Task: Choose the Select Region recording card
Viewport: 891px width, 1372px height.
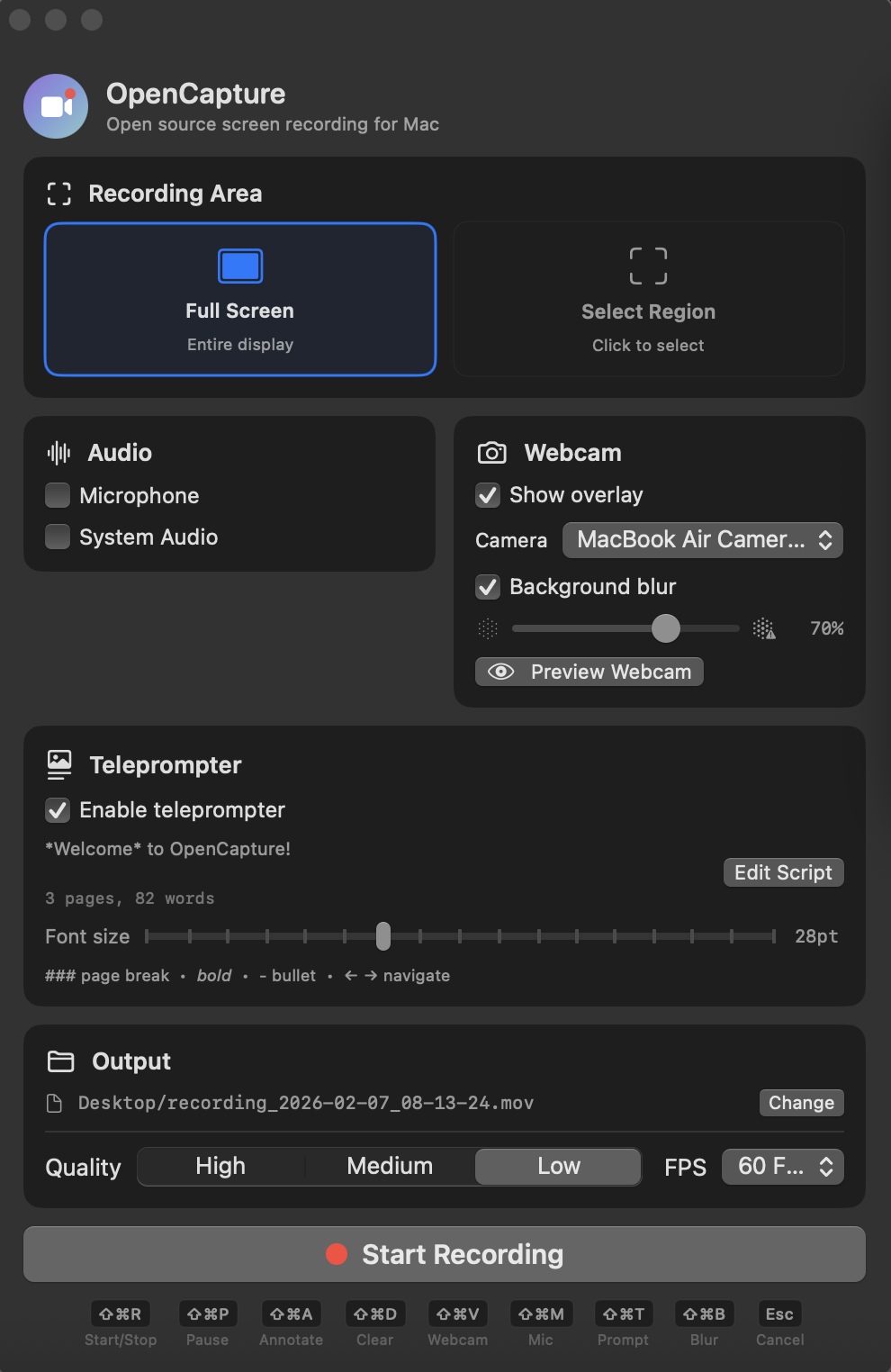Action: 649,299
